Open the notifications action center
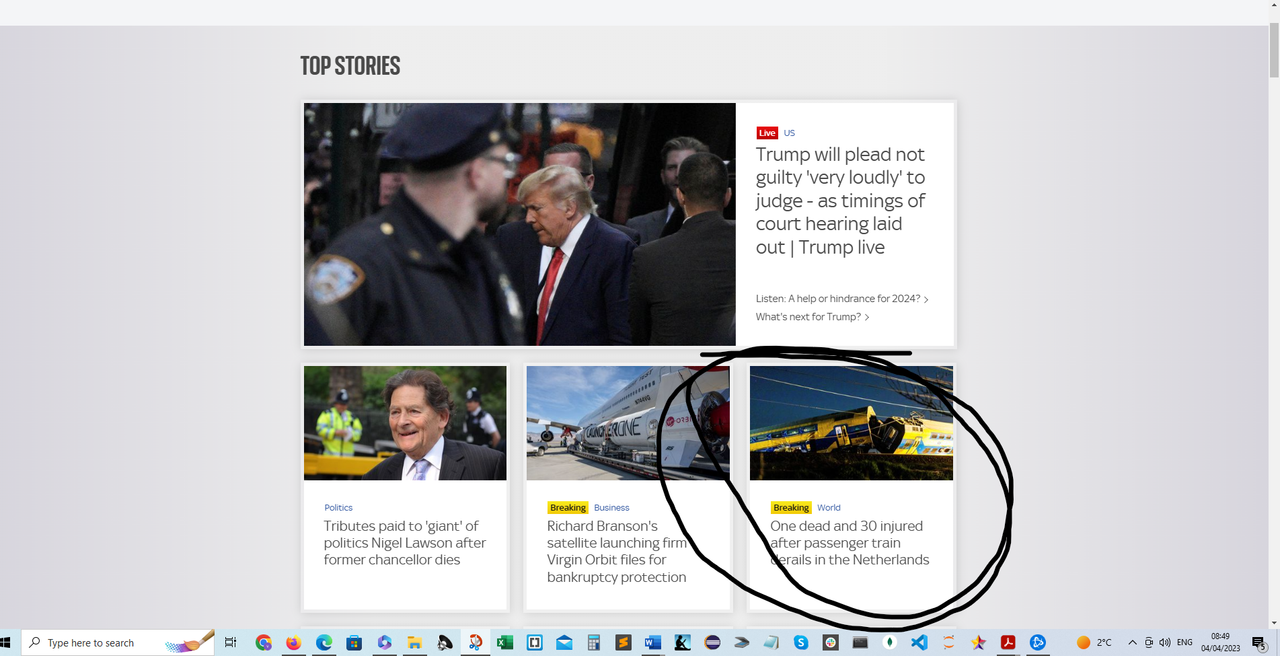 1260,643
